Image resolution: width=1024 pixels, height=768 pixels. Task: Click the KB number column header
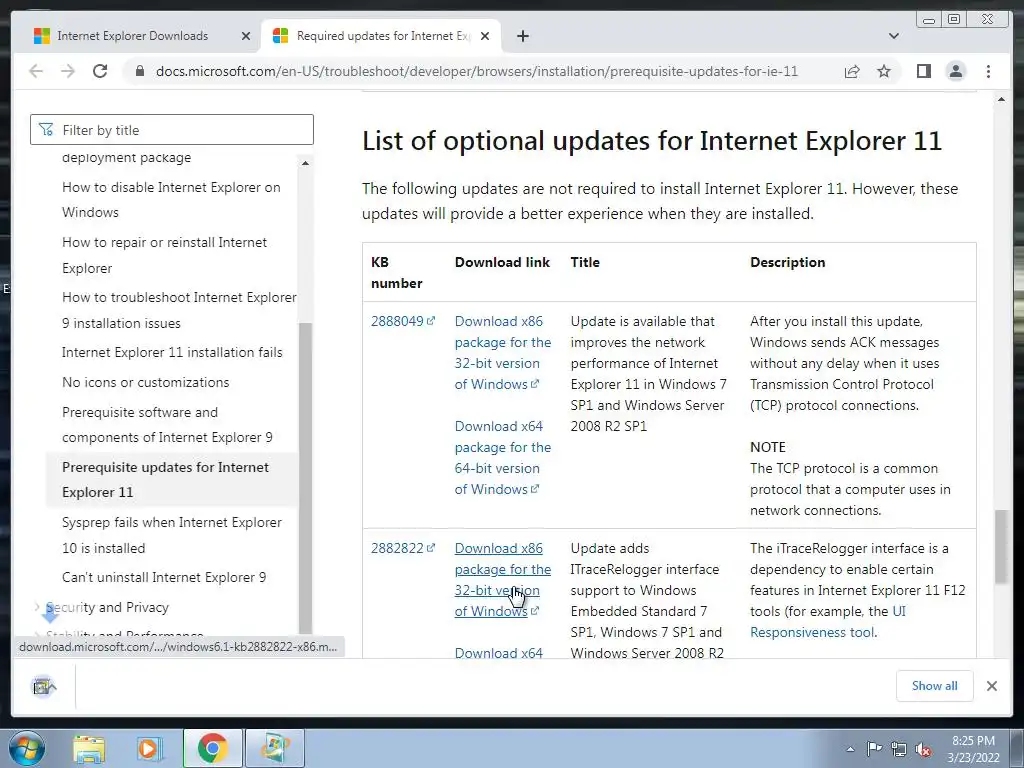[x=396, y=272]
